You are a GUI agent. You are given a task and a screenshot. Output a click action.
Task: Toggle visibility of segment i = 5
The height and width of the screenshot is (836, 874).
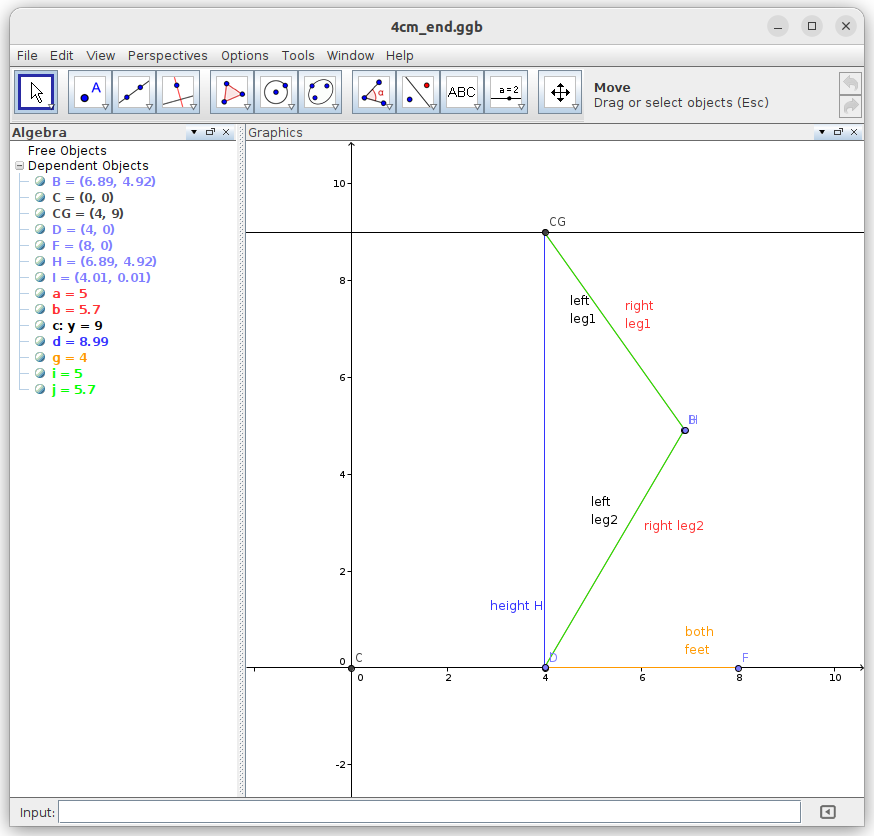tap(40, 373)
